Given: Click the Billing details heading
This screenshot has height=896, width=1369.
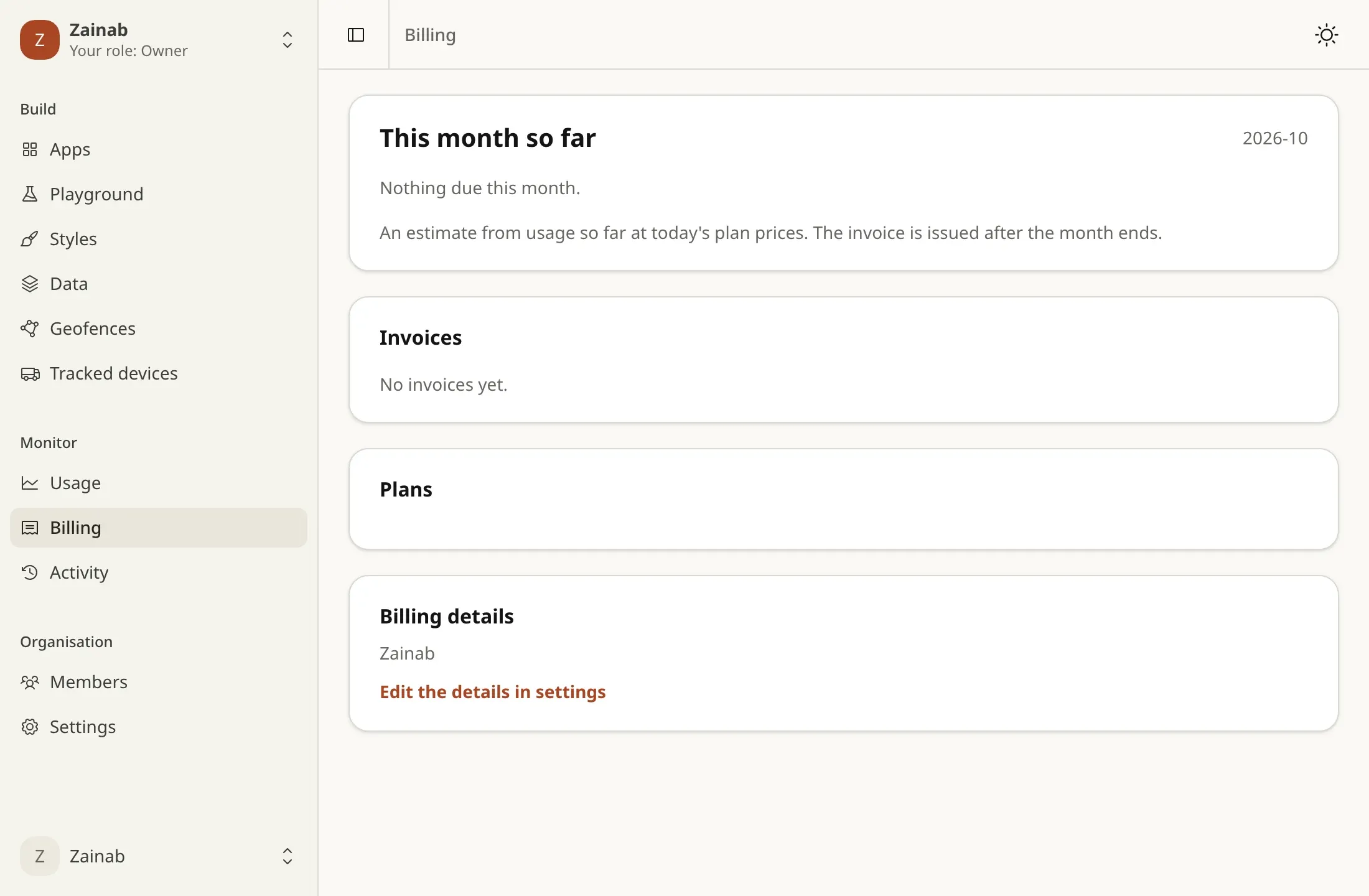Looking at the screenshot, I should pyautogui.click(x=447, y=617).
